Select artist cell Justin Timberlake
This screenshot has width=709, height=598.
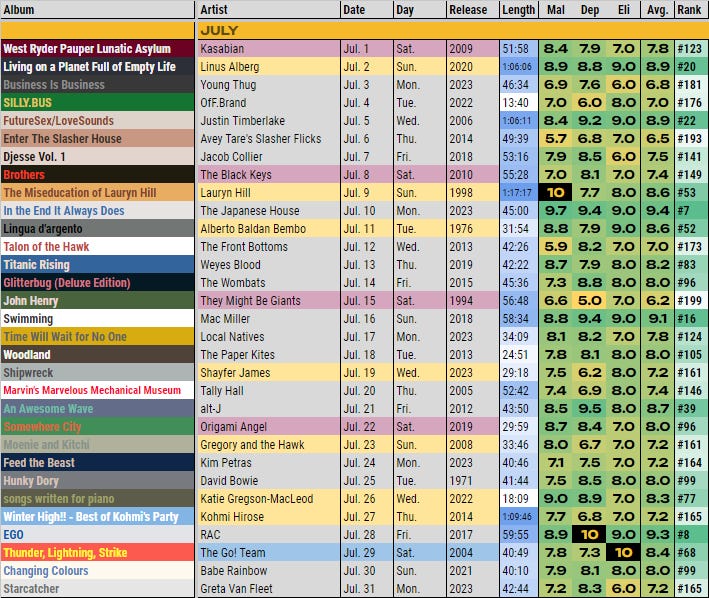(x=269, y=121)
